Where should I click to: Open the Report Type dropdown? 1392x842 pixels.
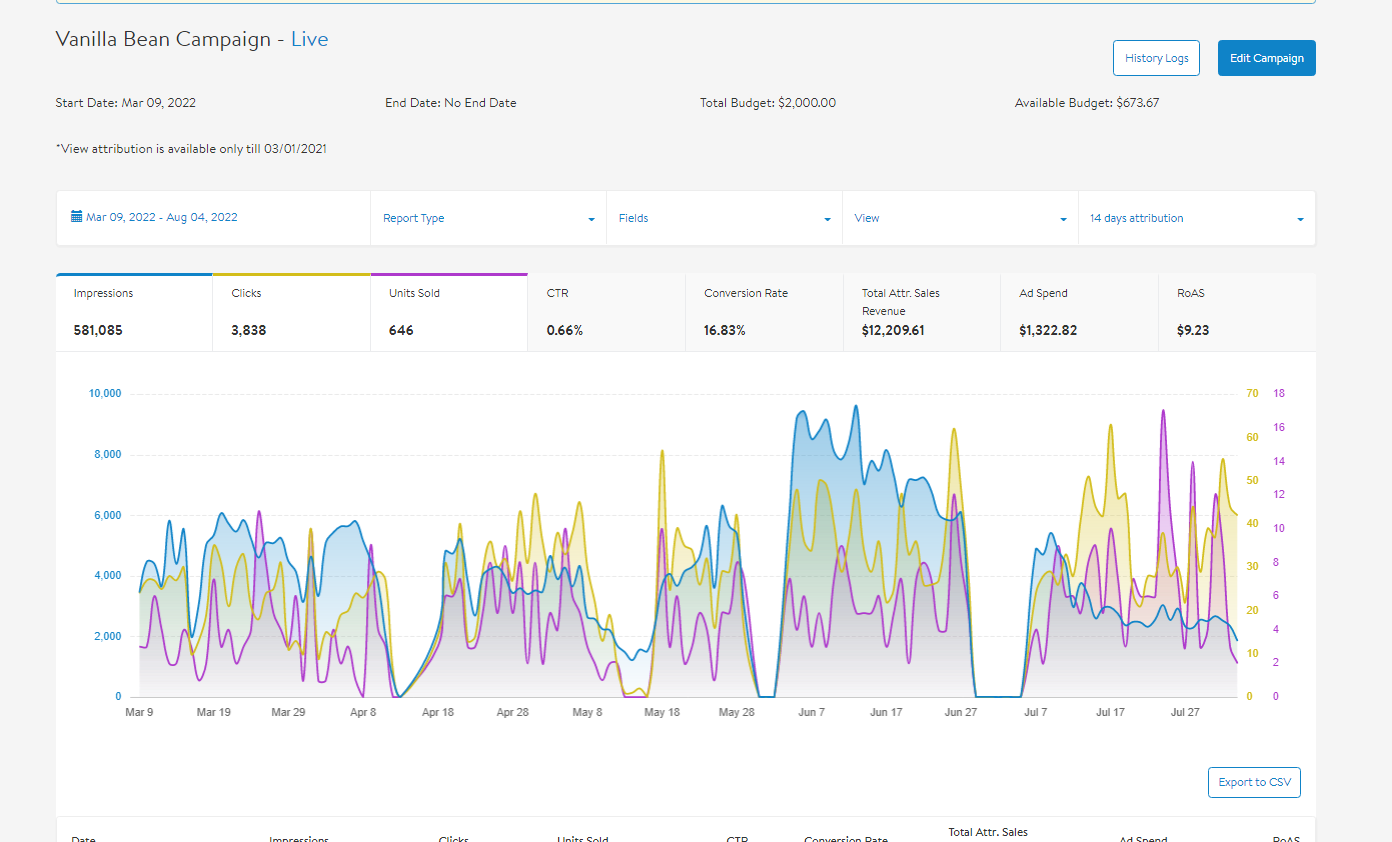[489, 218]
